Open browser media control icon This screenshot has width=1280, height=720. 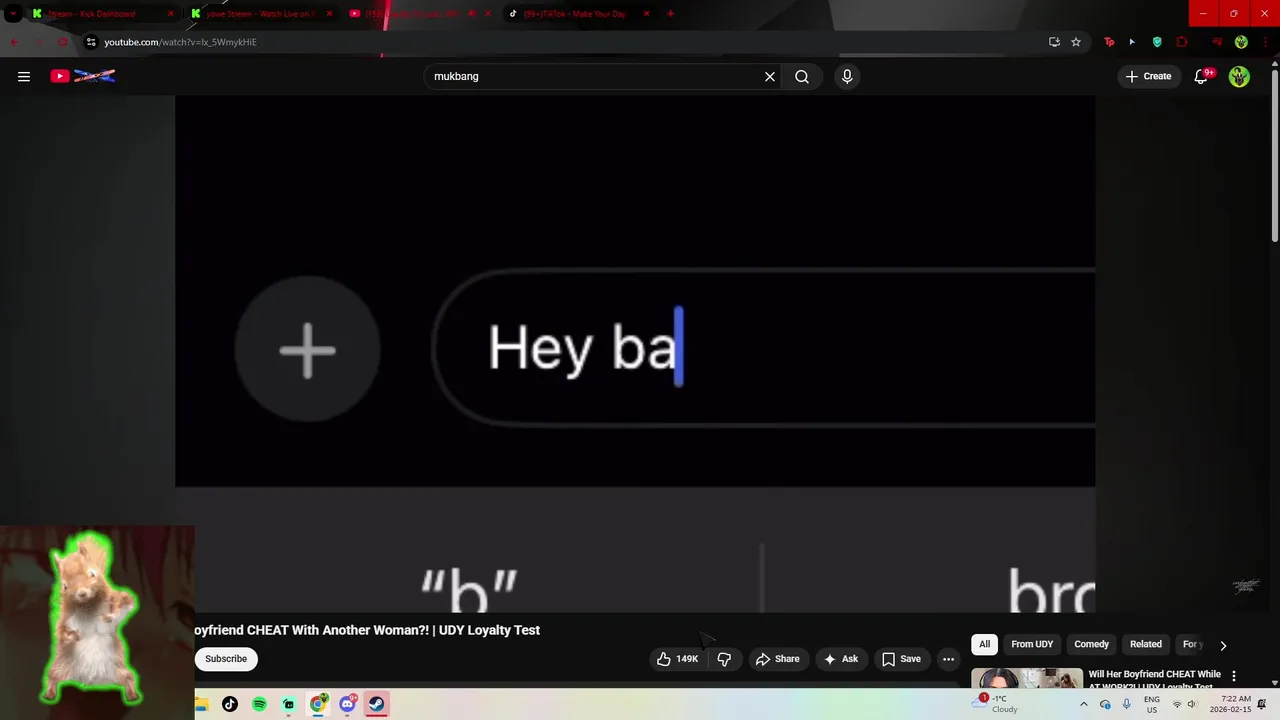click(x=1217, y=42)
